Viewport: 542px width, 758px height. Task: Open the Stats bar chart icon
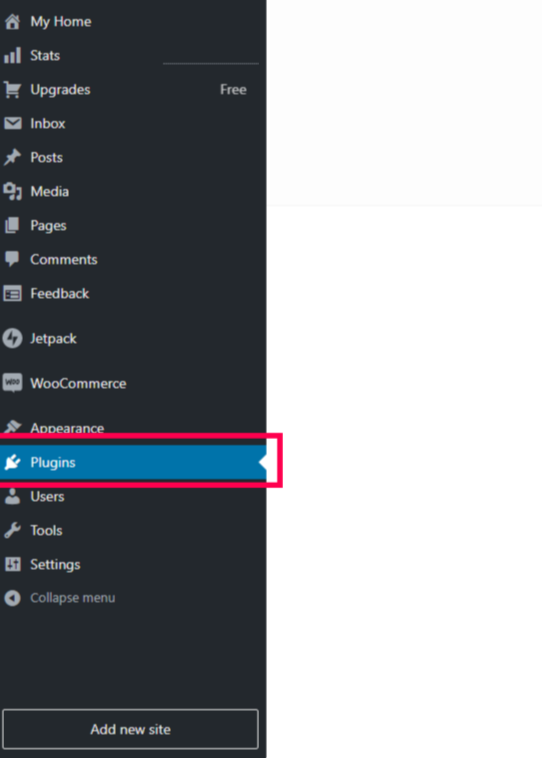(x=13, y=56)
